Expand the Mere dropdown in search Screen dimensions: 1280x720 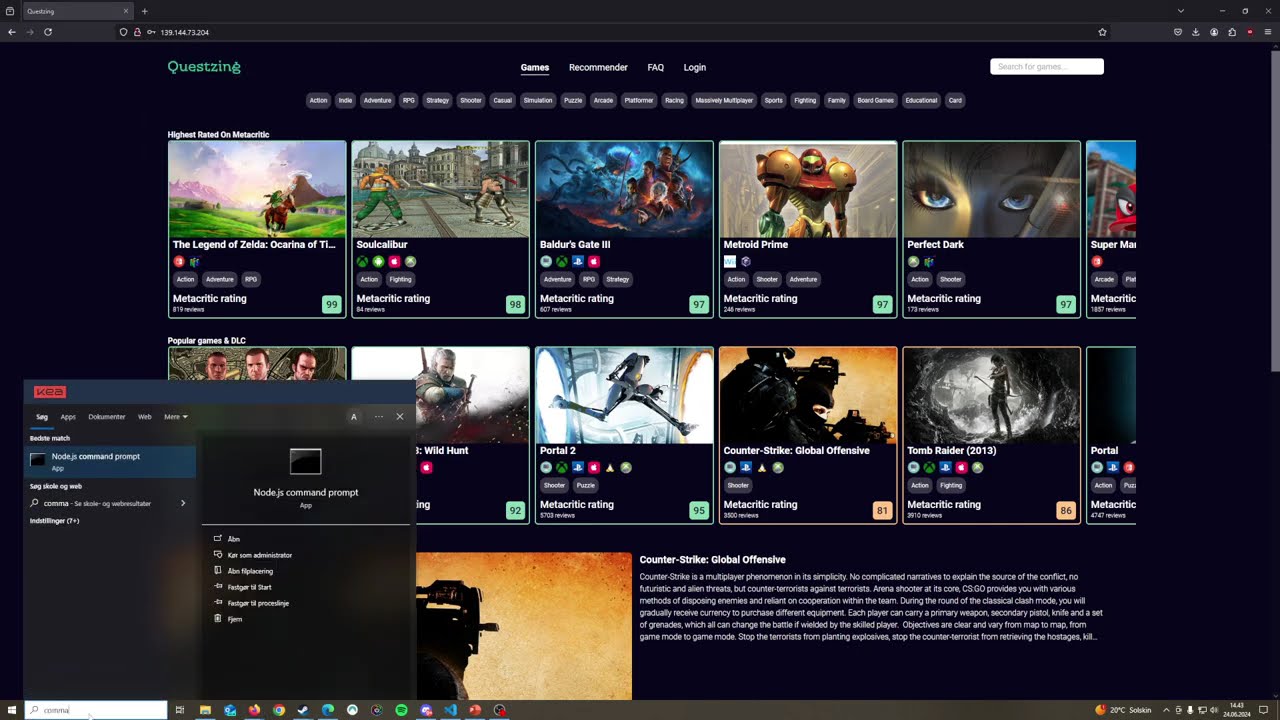[176, 417]
